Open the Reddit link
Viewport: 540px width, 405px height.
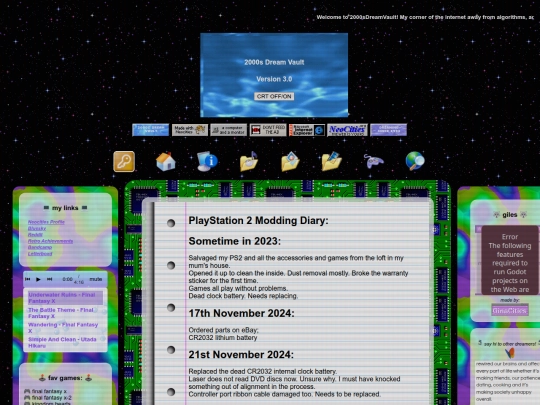[x=35, y=235]
